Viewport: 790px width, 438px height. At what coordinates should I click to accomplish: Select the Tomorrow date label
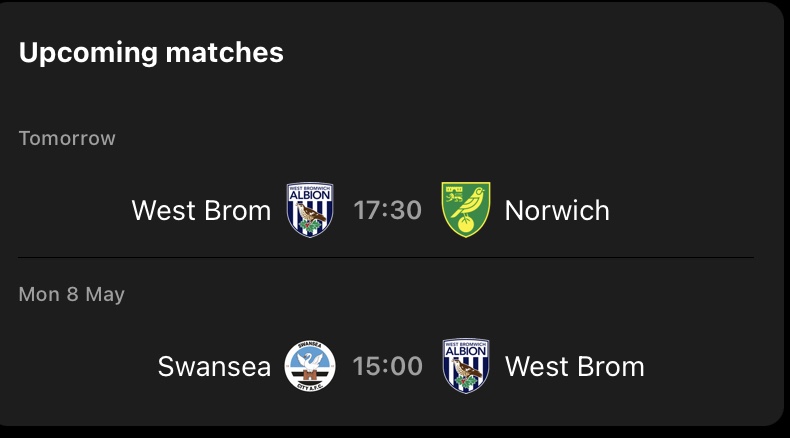tap(67, 138)
